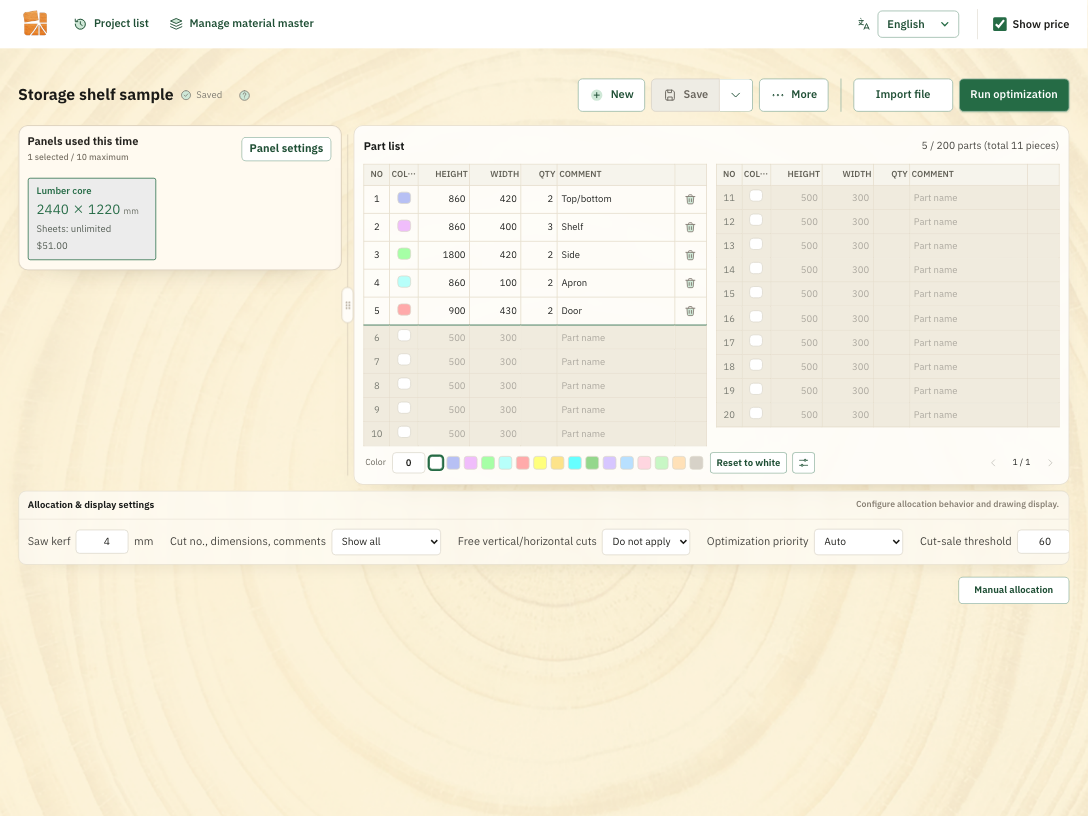1088x816 pixels.
Task: Click the empty color box of row 8
Action: pyautogui.click(x=404, y=384)
